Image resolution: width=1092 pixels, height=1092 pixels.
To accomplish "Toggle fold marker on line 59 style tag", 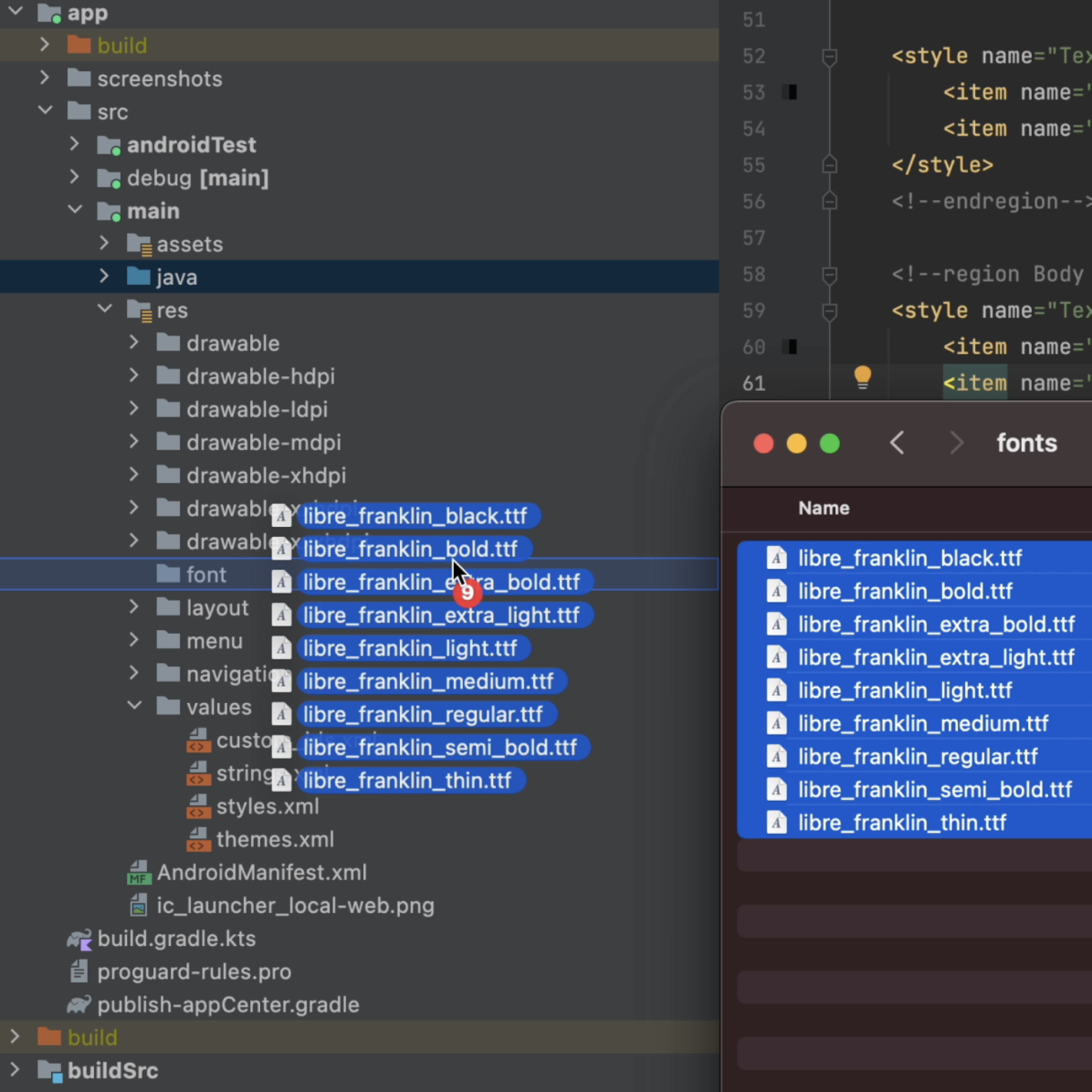I will click(x=829, y=311).
